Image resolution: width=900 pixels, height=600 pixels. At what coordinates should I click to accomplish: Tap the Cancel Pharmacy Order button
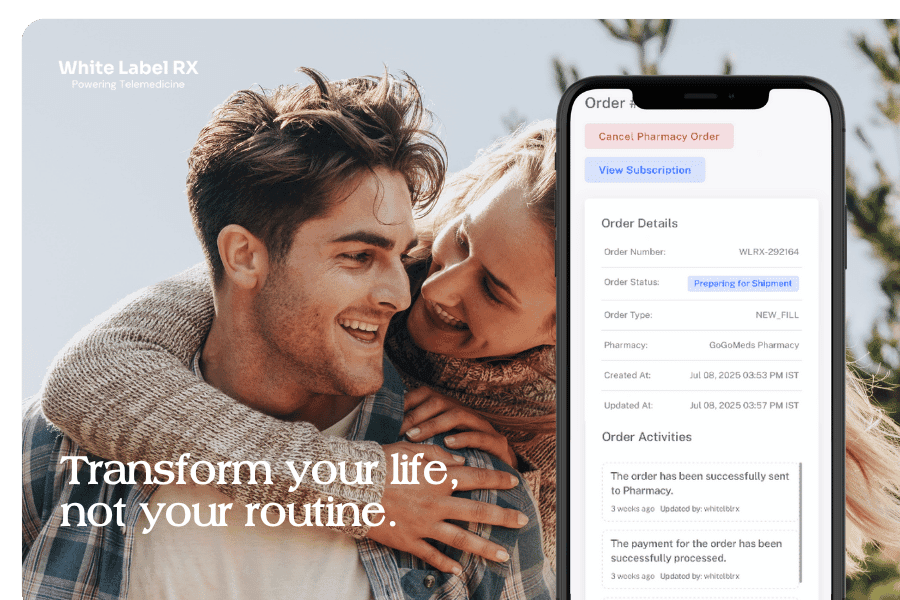[659, 137]
